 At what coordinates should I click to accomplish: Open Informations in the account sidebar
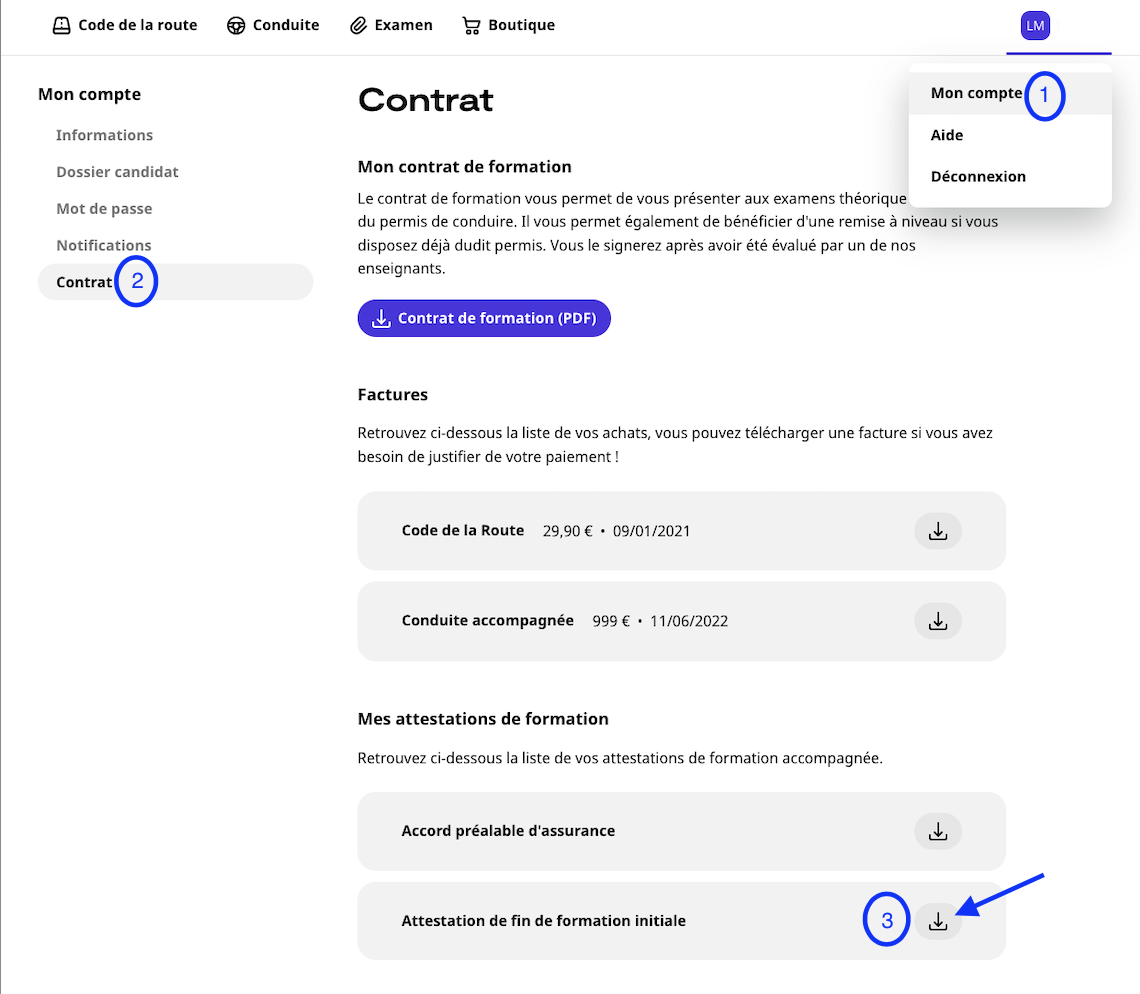click(104, 135)
